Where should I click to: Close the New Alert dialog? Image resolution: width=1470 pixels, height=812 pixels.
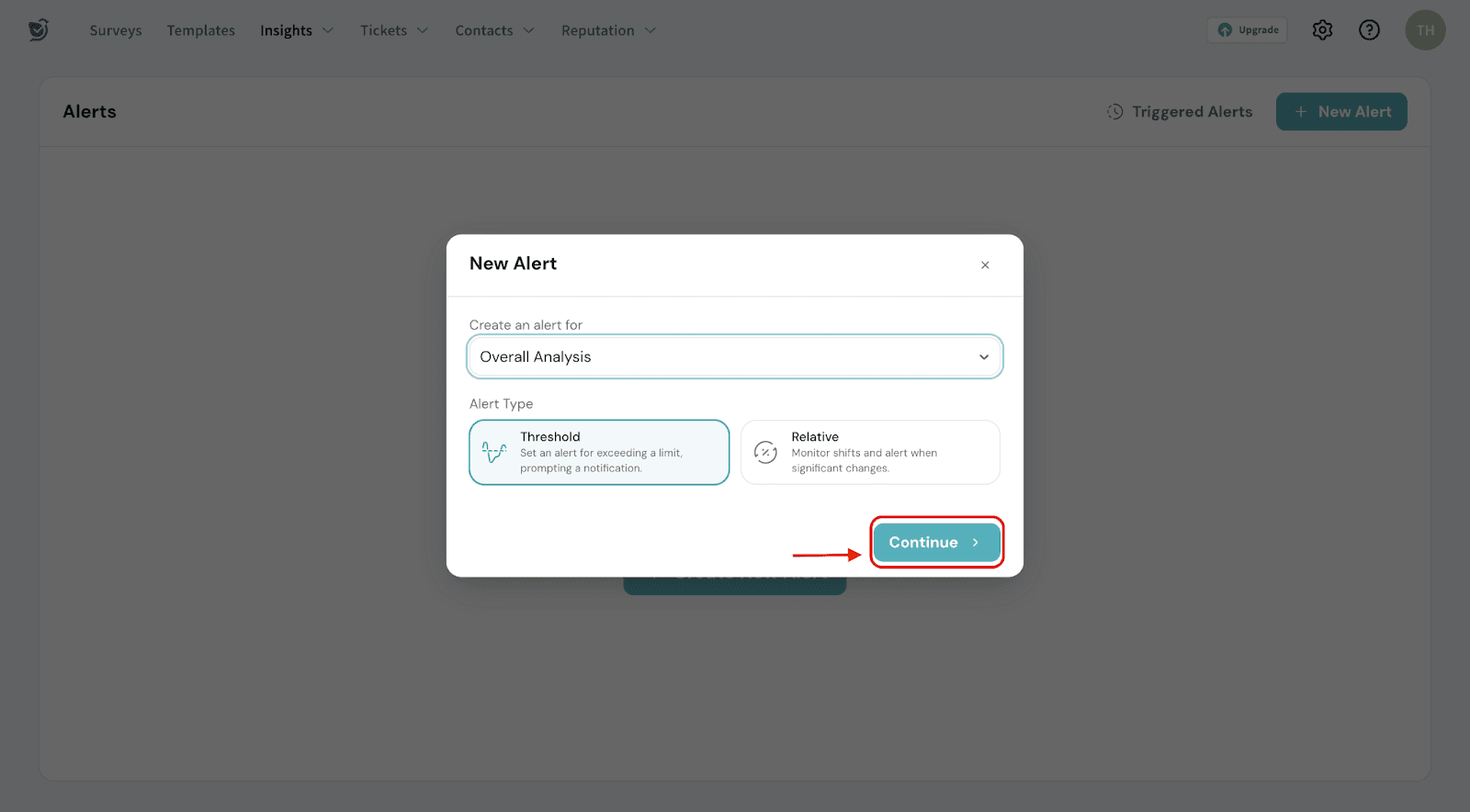click(x=985, y=265)
